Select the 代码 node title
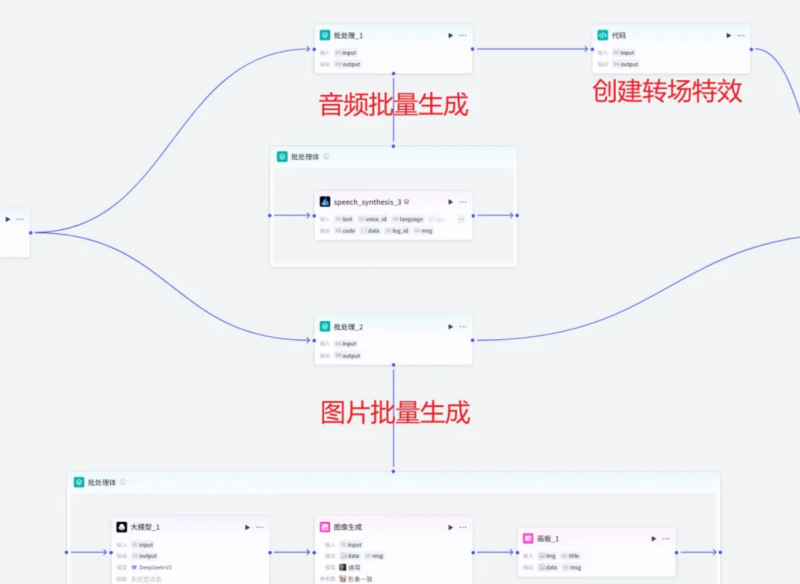Screen dimensions: 800x584 tap(618, 35)
